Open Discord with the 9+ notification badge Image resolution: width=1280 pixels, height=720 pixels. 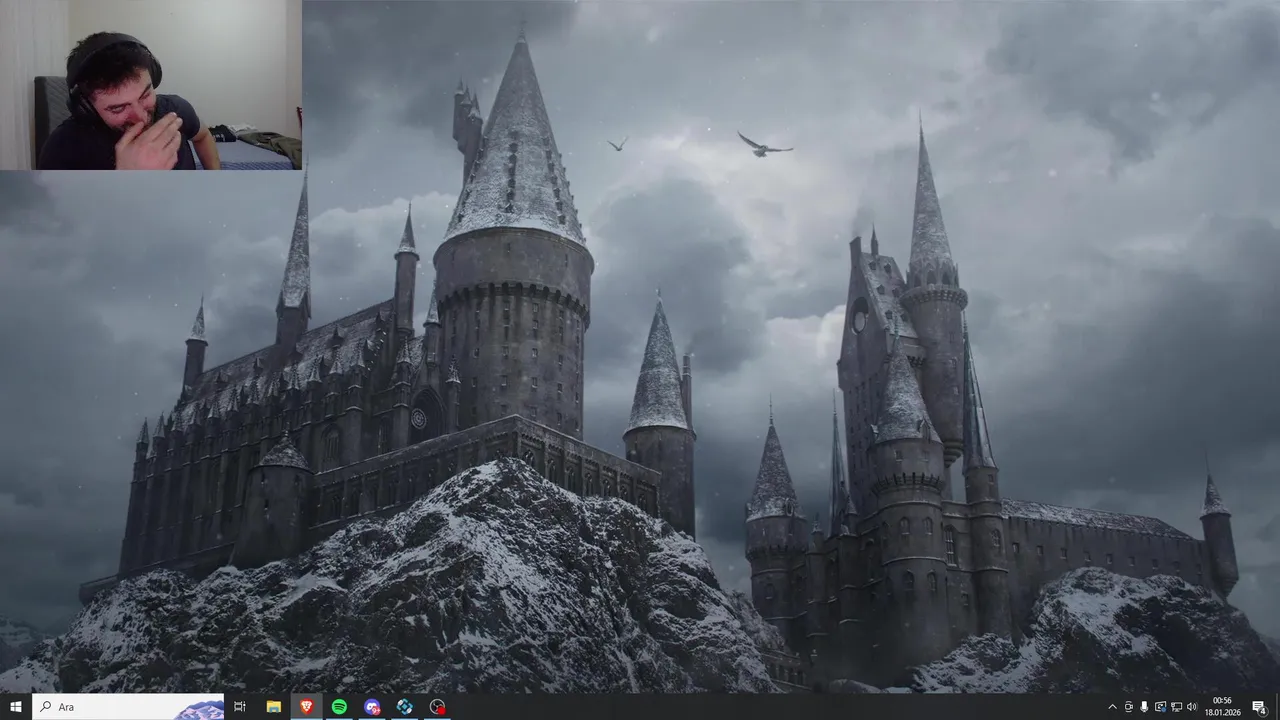372,707
